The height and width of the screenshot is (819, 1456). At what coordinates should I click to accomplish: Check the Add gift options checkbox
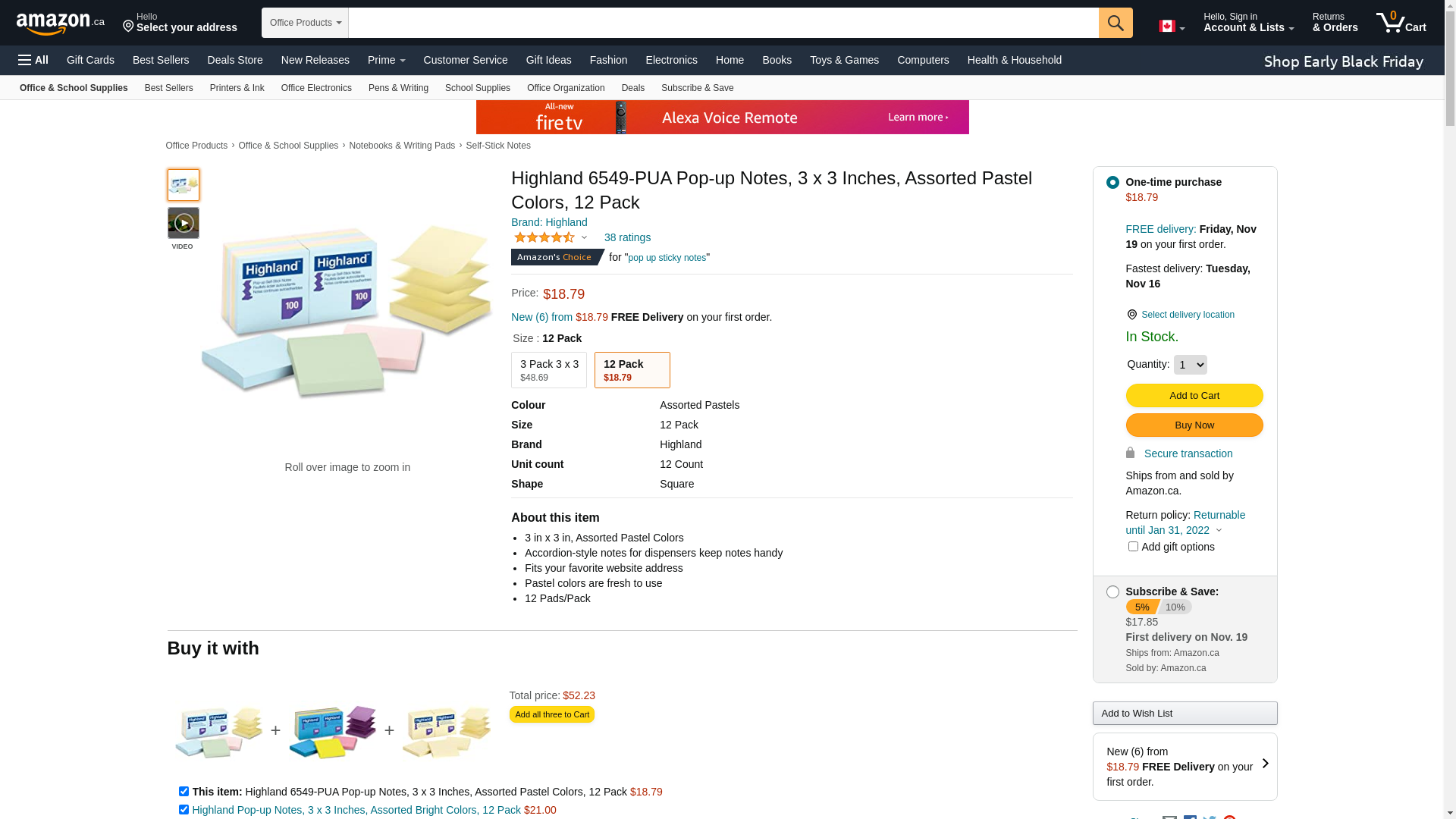pyautogui.click(x=1133, y=546)
